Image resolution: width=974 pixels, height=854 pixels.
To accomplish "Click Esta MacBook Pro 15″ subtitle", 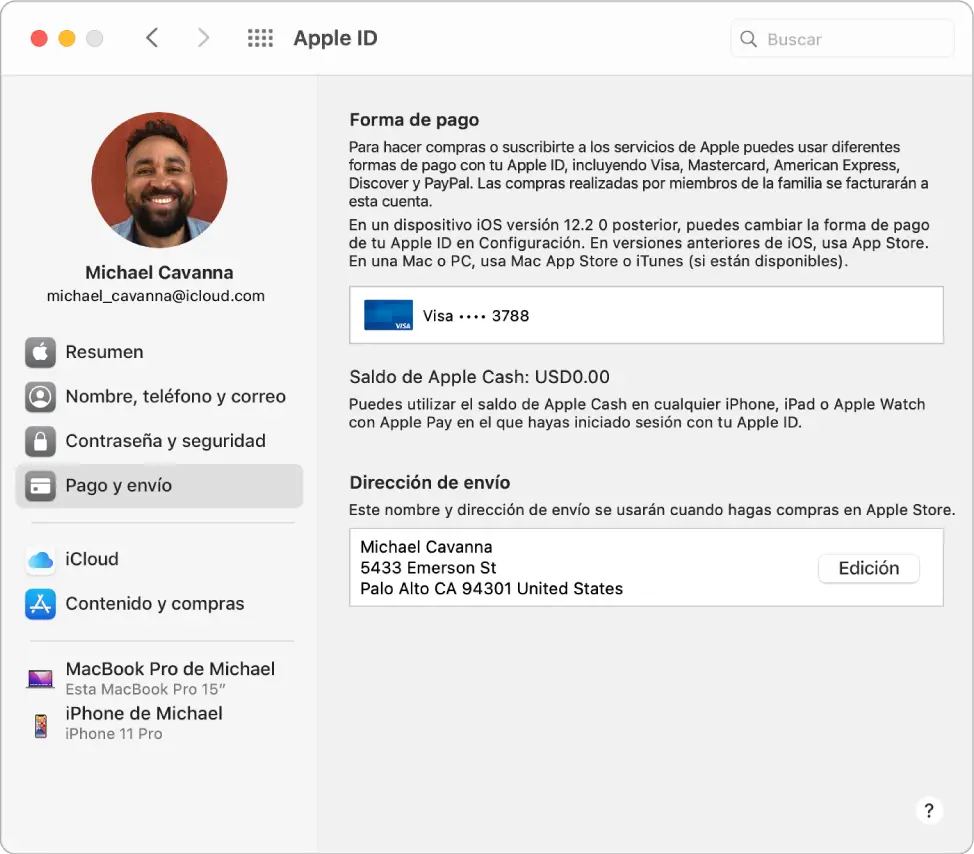I will click(145, 689).
